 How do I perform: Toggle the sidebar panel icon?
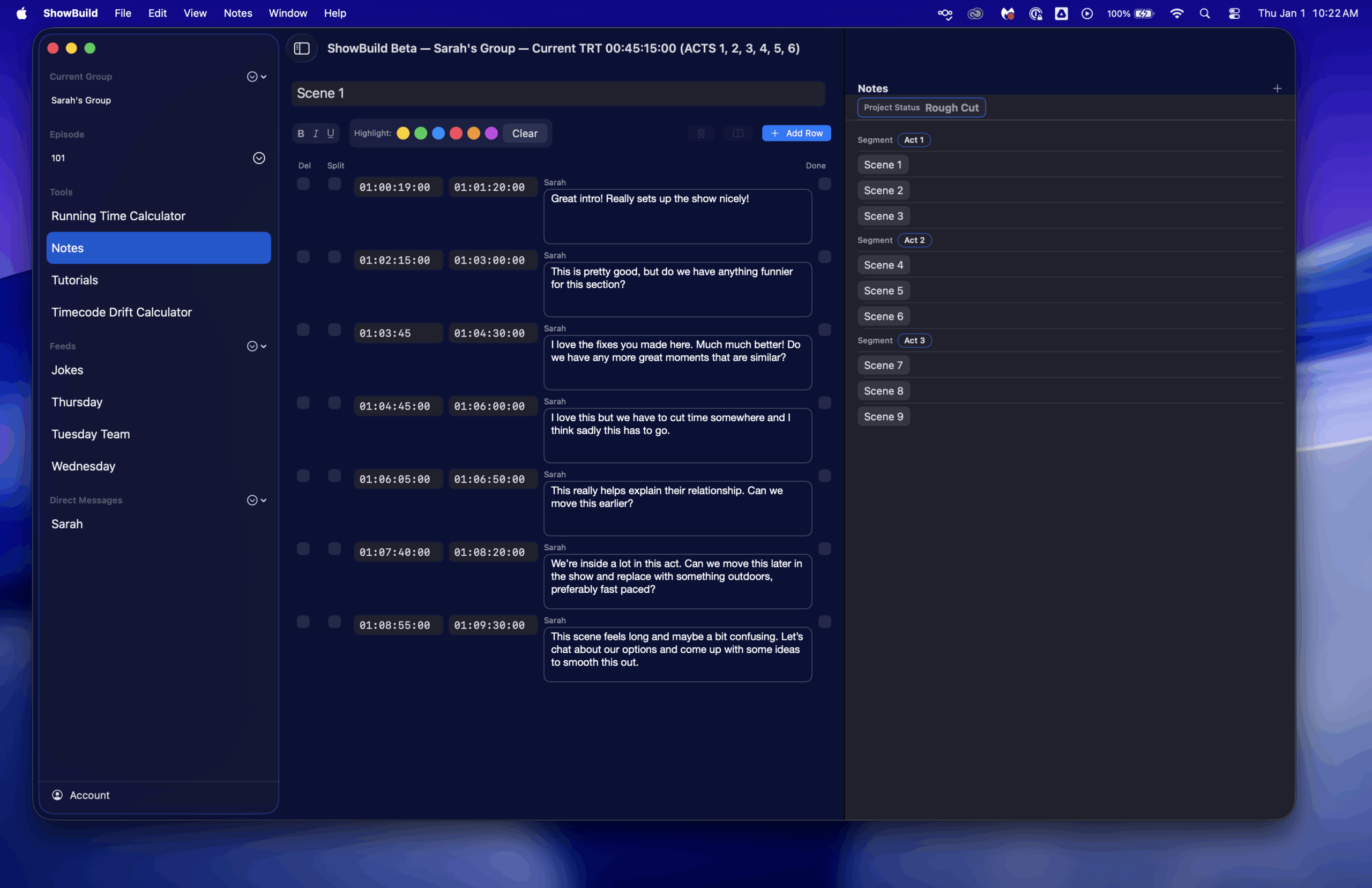tap(302, 48)
